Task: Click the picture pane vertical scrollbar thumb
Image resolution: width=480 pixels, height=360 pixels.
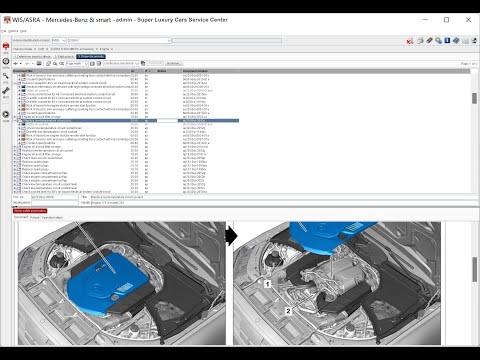Action: (474, 269)
